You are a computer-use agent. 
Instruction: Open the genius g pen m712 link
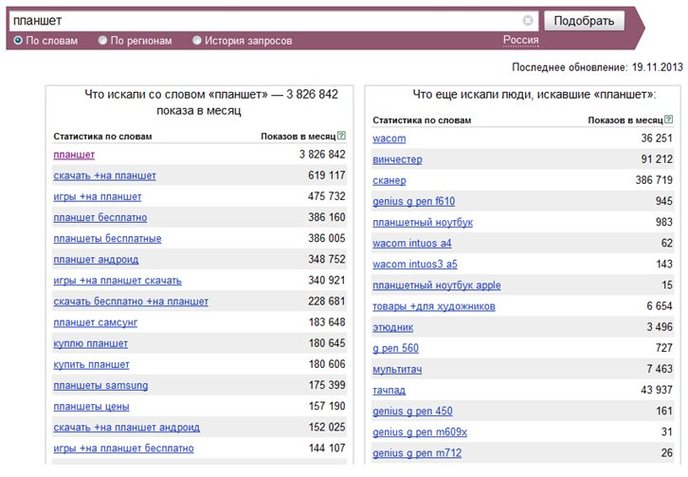tap(417, 453)
